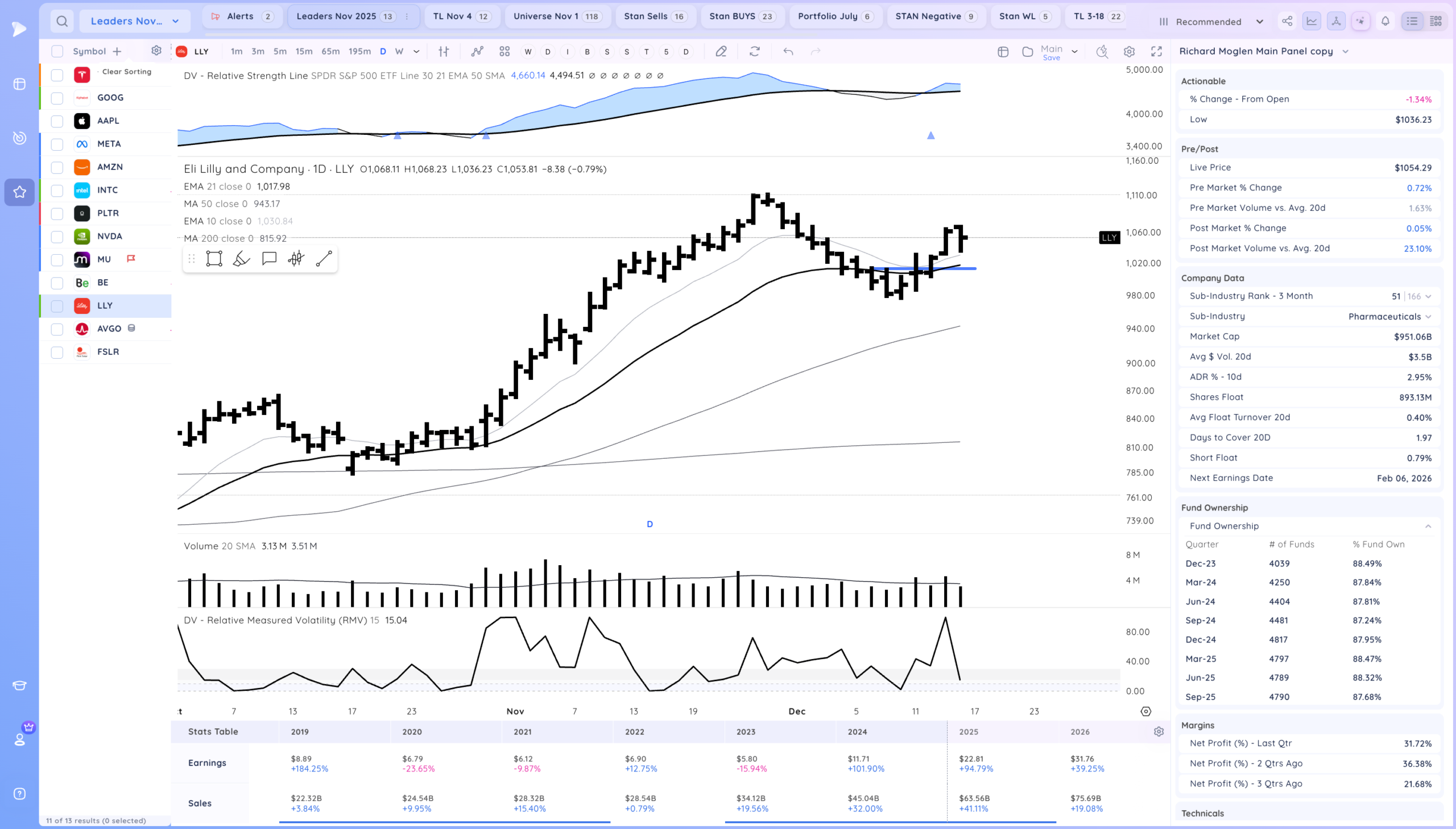The image size is (1456, 829).
Task: Open Stats Table settings gear
Action: (x=1158, y=732)
